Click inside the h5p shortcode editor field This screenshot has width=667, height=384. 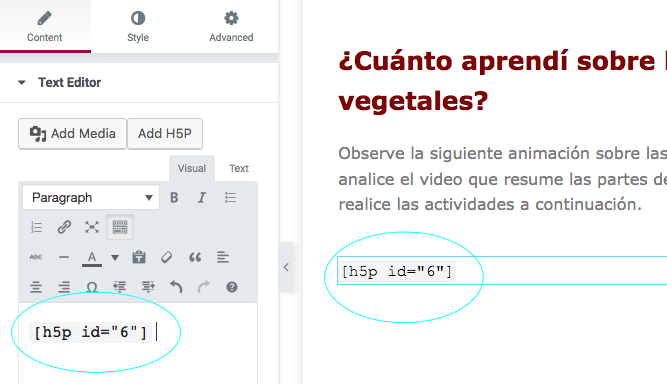point(138,343)
